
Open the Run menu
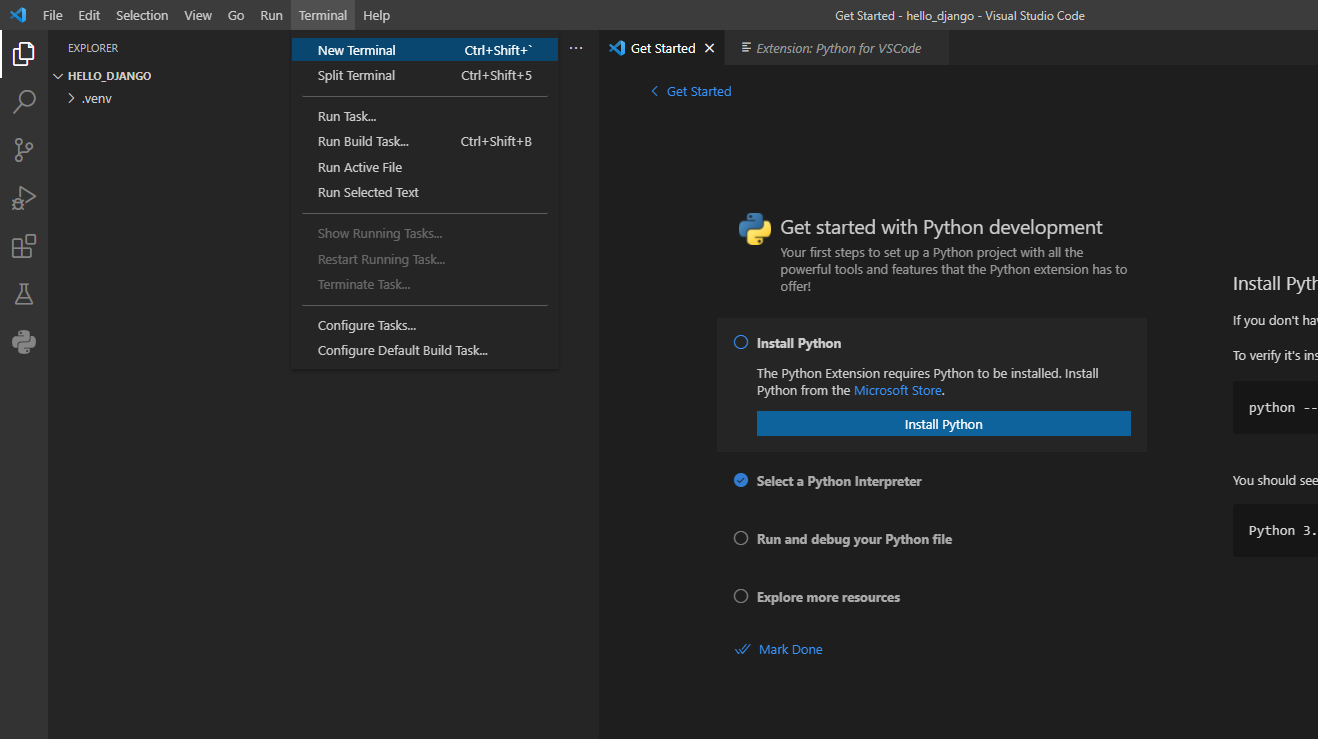point(271,15)
